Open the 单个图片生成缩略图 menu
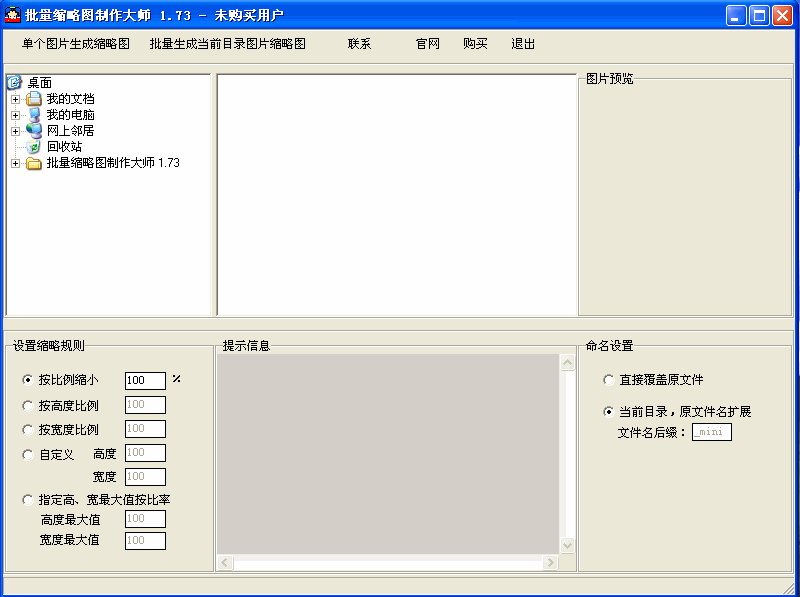This screenshot has height=597, width=800. coord(76,44)
